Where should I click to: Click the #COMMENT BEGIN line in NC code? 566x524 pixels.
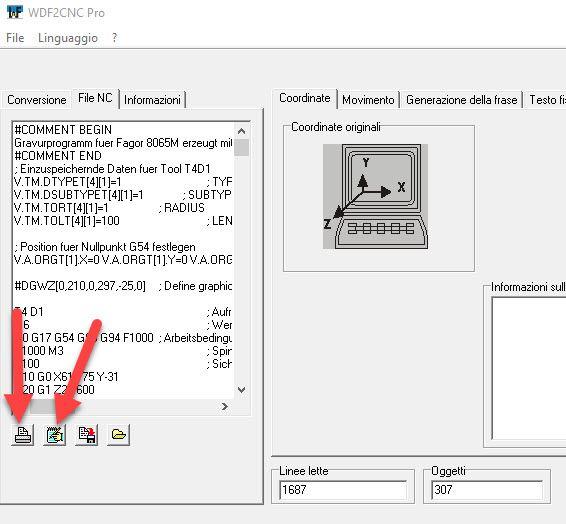[63, 130]
